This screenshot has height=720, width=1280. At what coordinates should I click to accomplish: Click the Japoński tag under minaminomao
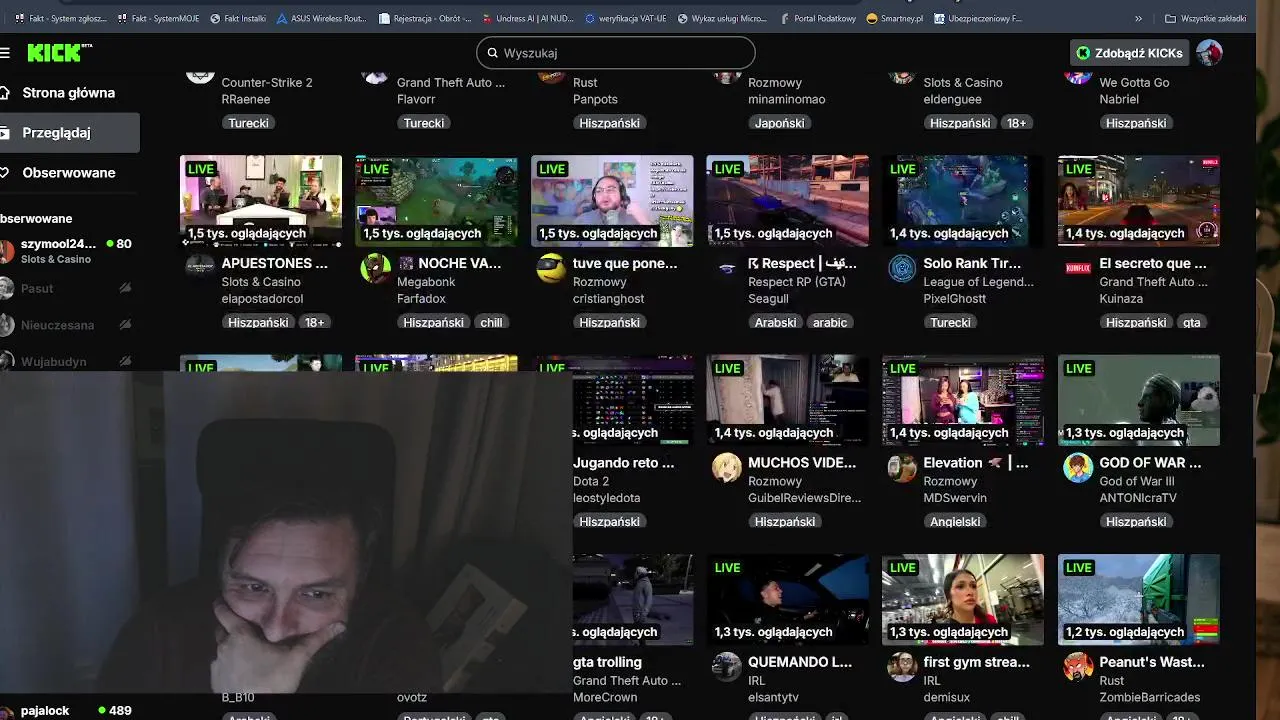779,123
